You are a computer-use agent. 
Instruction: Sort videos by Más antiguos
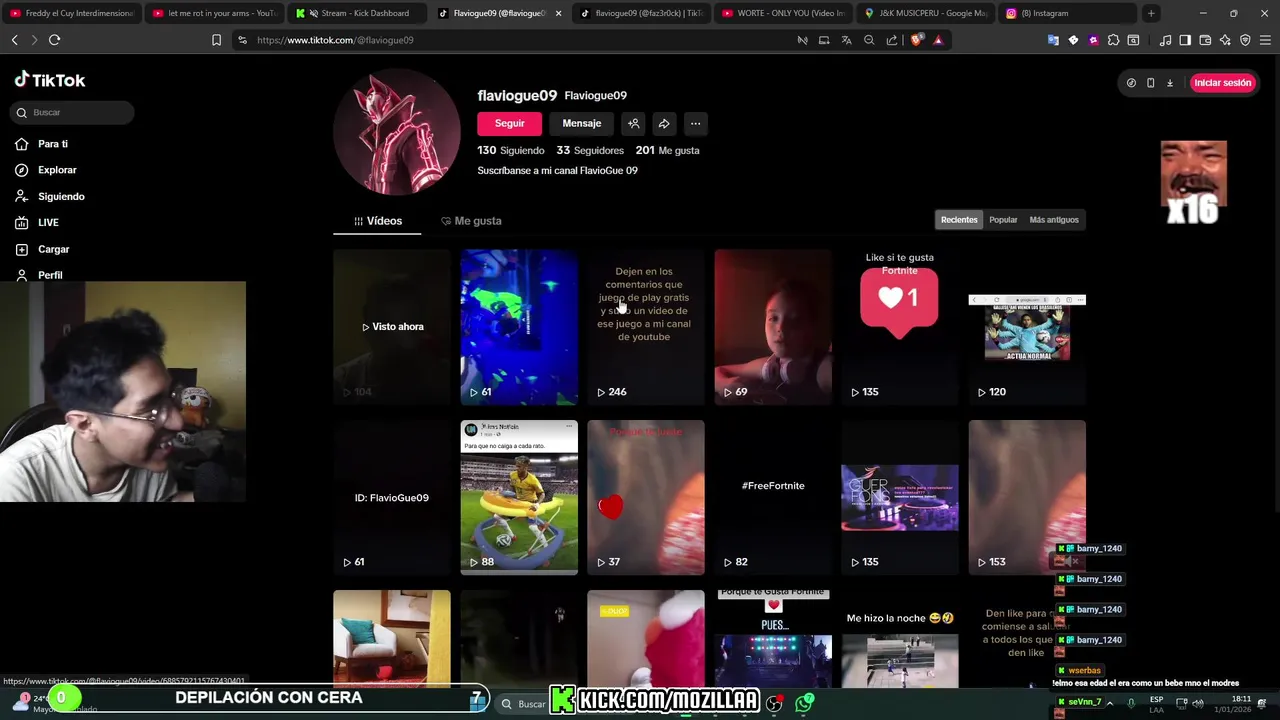tap(1054, 220)
